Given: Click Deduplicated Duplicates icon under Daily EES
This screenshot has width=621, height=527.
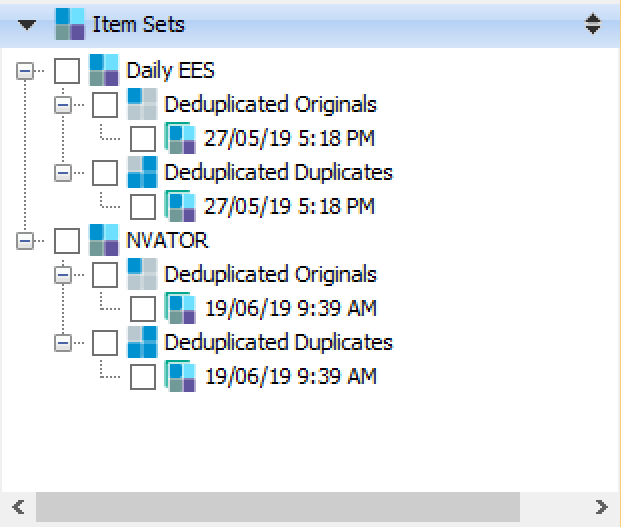Looking at the screenshot, I should tap(142, 172).
